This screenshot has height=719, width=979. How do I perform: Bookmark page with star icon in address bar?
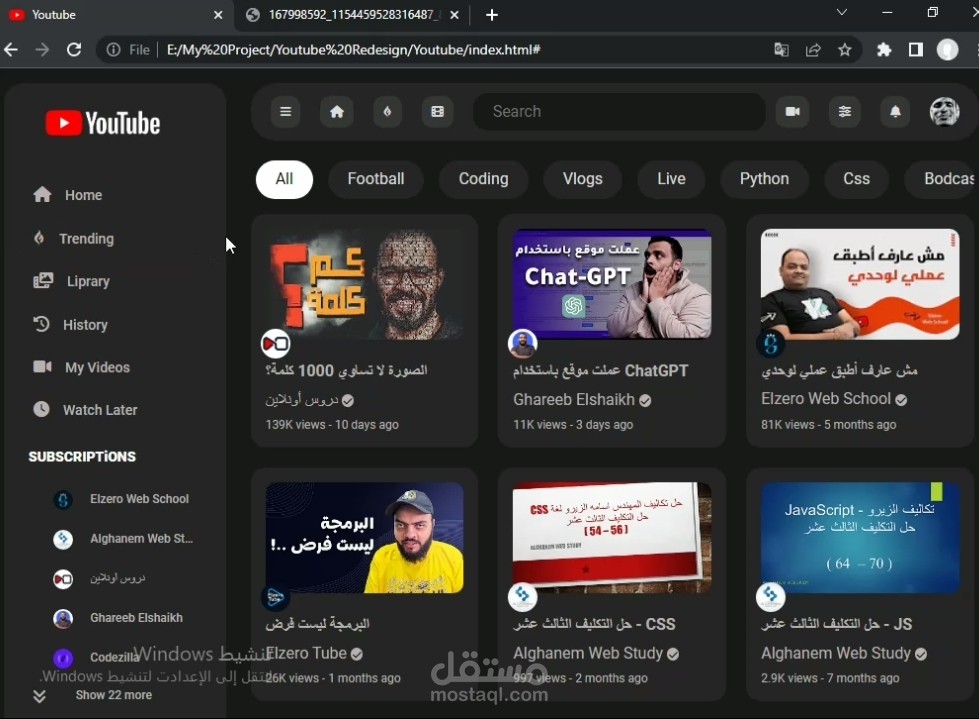click(844, 49)
